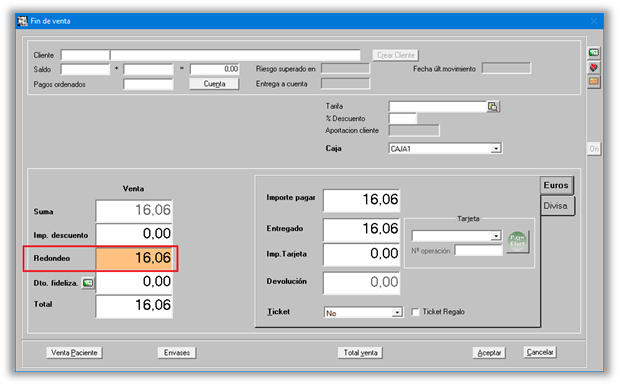Click the Pagos ordenados input field
Viewport: 620px width, 385px height.
(148, 84)
